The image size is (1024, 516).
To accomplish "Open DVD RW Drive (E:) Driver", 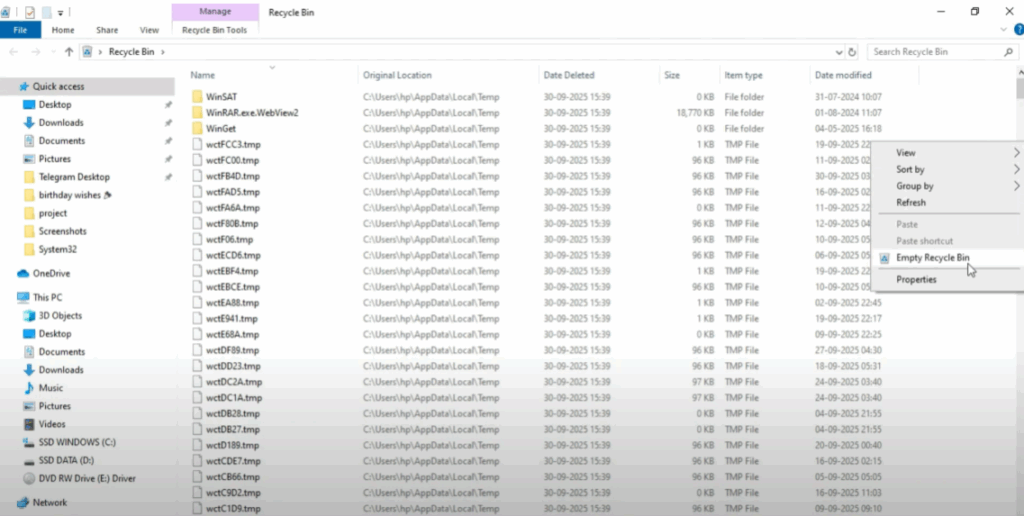I will coord(86,478).
